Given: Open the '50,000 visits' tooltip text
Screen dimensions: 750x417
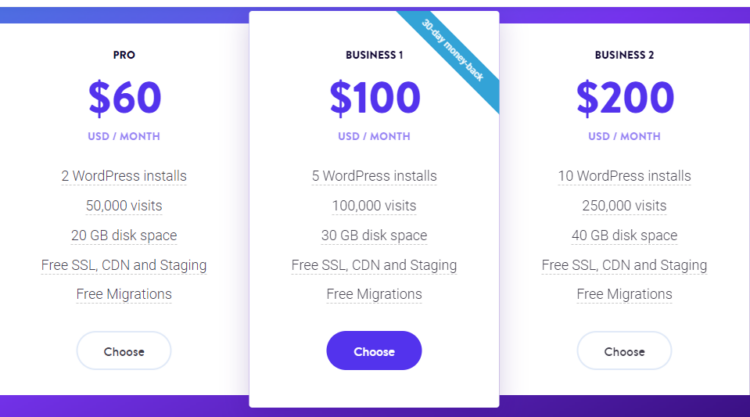Looking at the screenshot, I should [x=124, y=206].
